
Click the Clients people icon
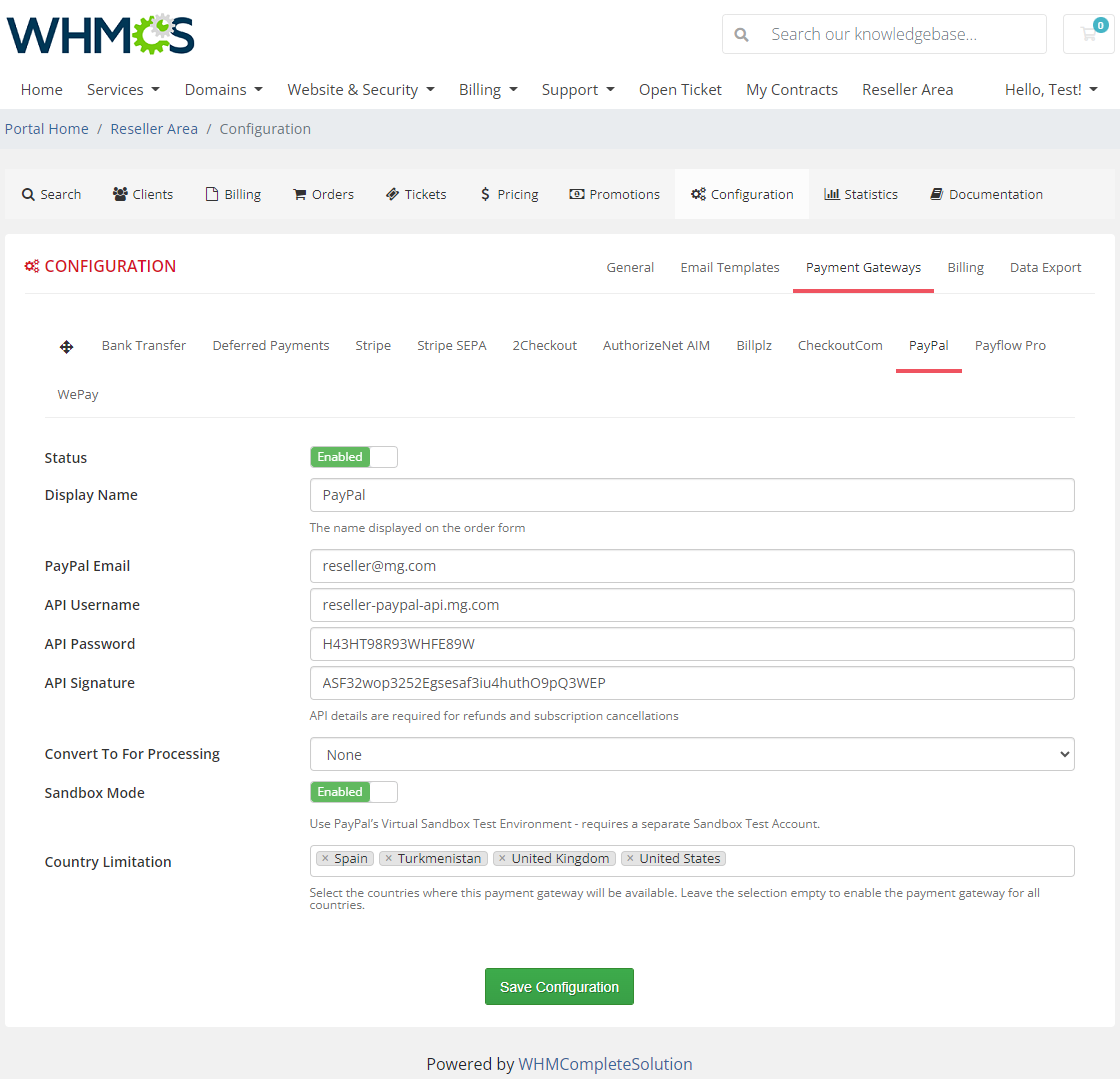(x=120, y=194)
